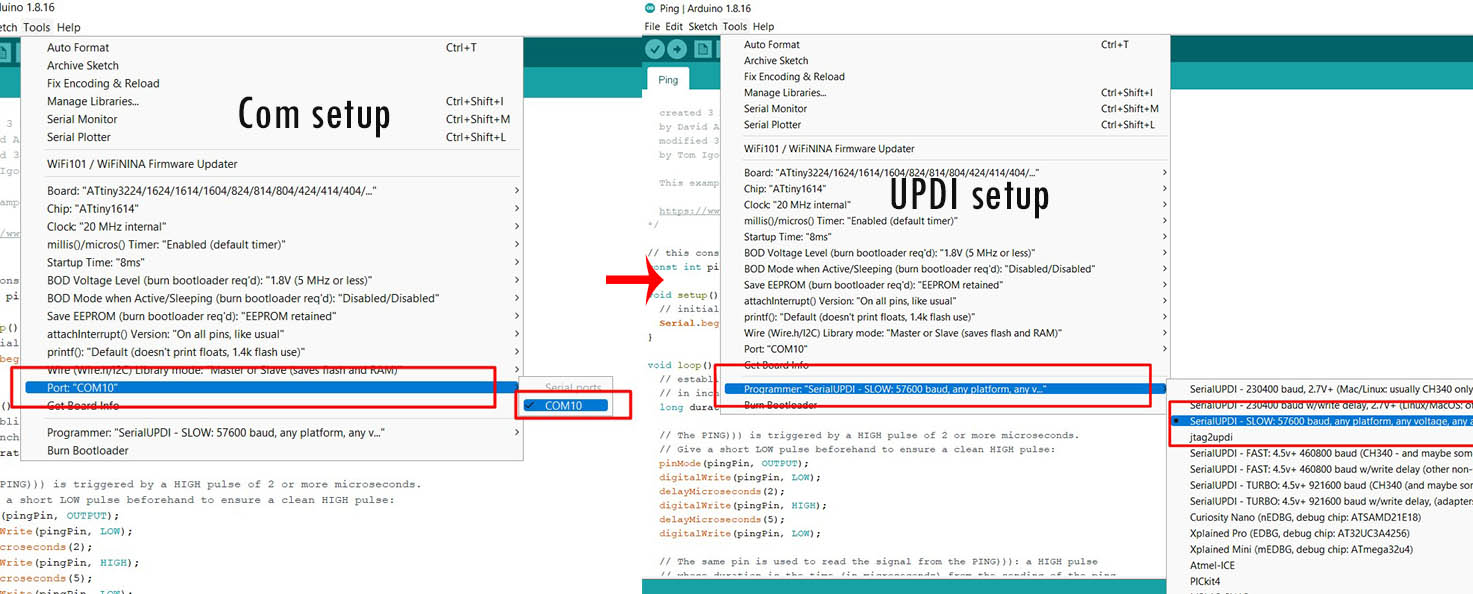This screenshot has height=594, width=1473.
Task: Click the Arduino logo in Ping title bar
Action: point(651,8)
